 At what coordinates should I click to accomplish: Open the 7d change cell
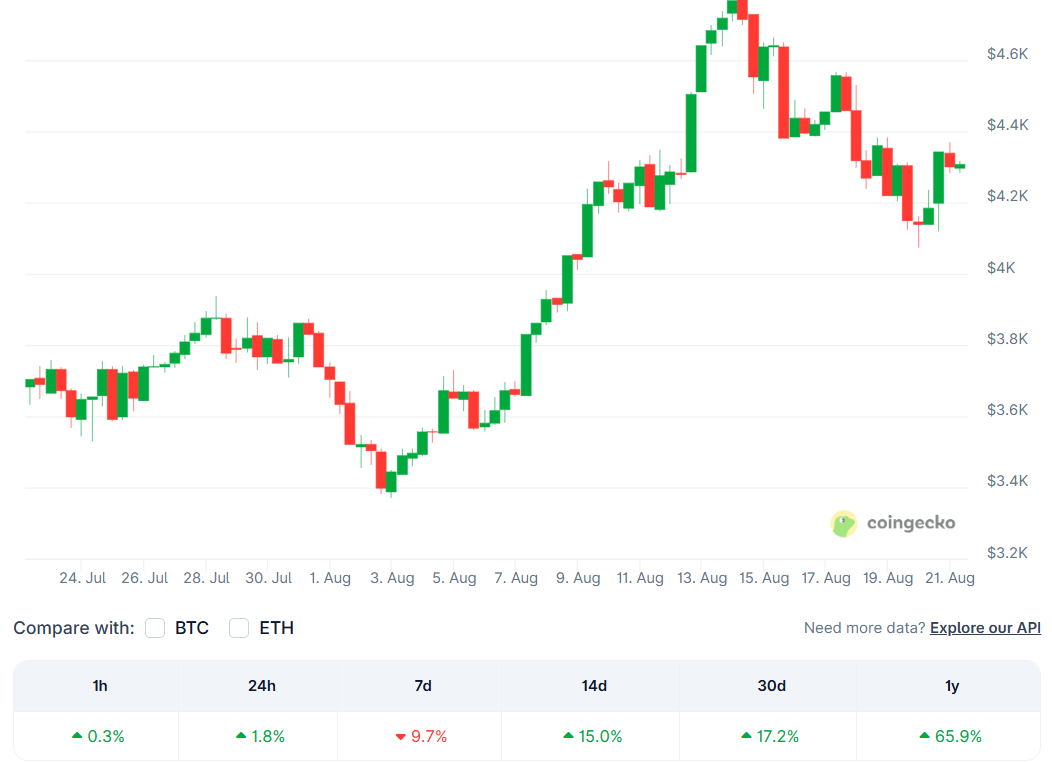click(x=422, y=736)
